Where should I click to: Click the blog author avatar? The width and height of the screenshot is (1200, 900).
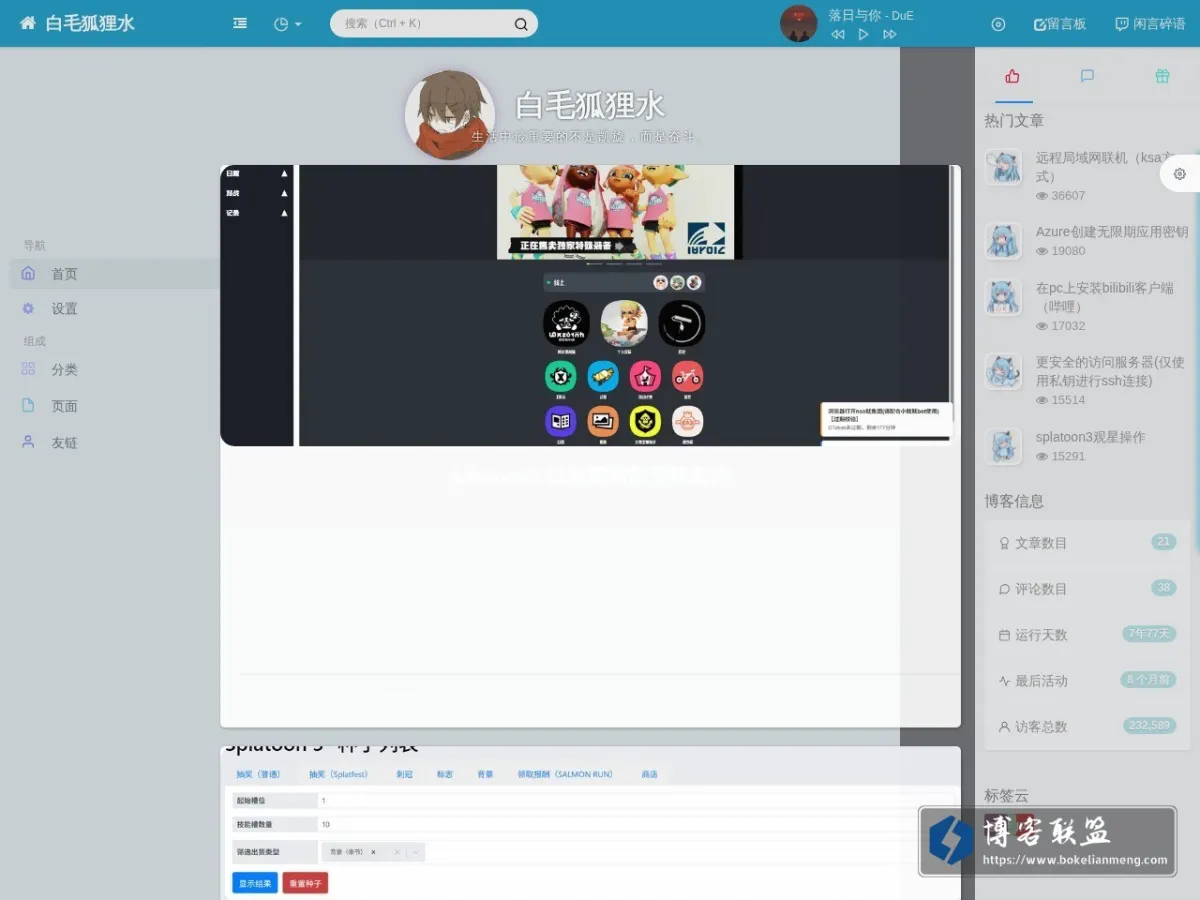(450, 115)
